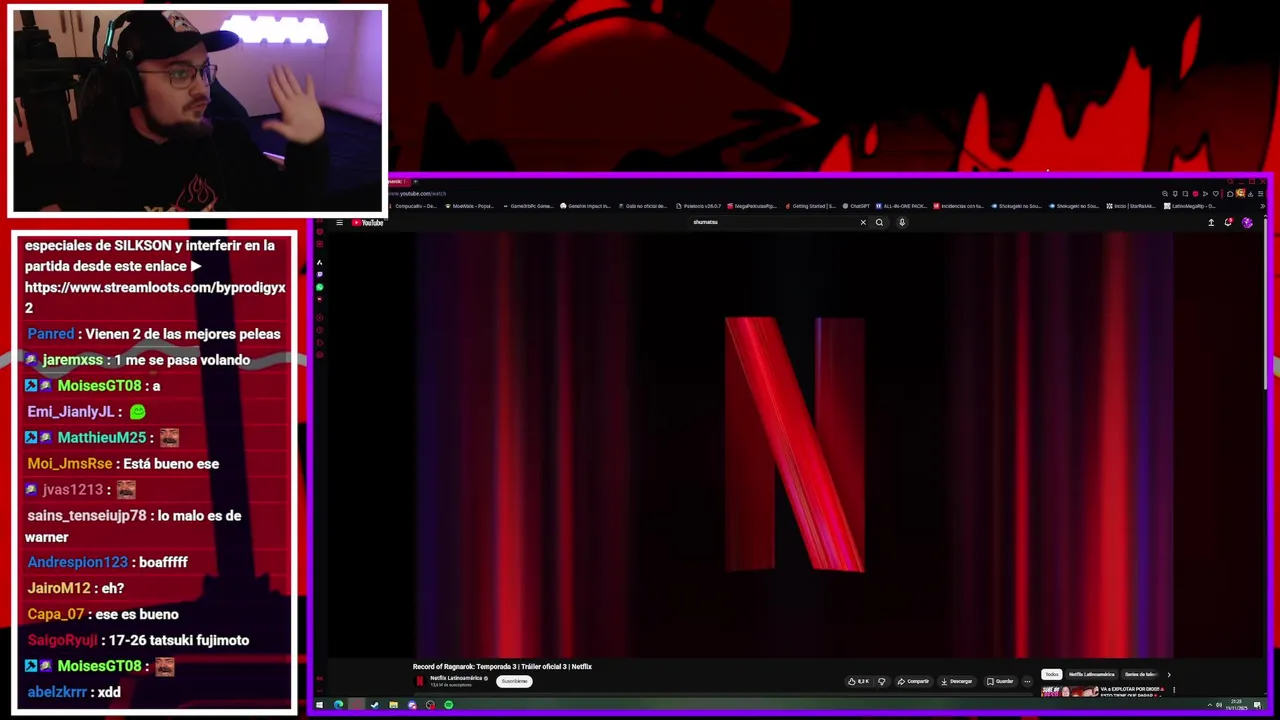The image size is (1280, 720).
Task: Open YouTube notifications bell
Action: (x=1228, y=222)
